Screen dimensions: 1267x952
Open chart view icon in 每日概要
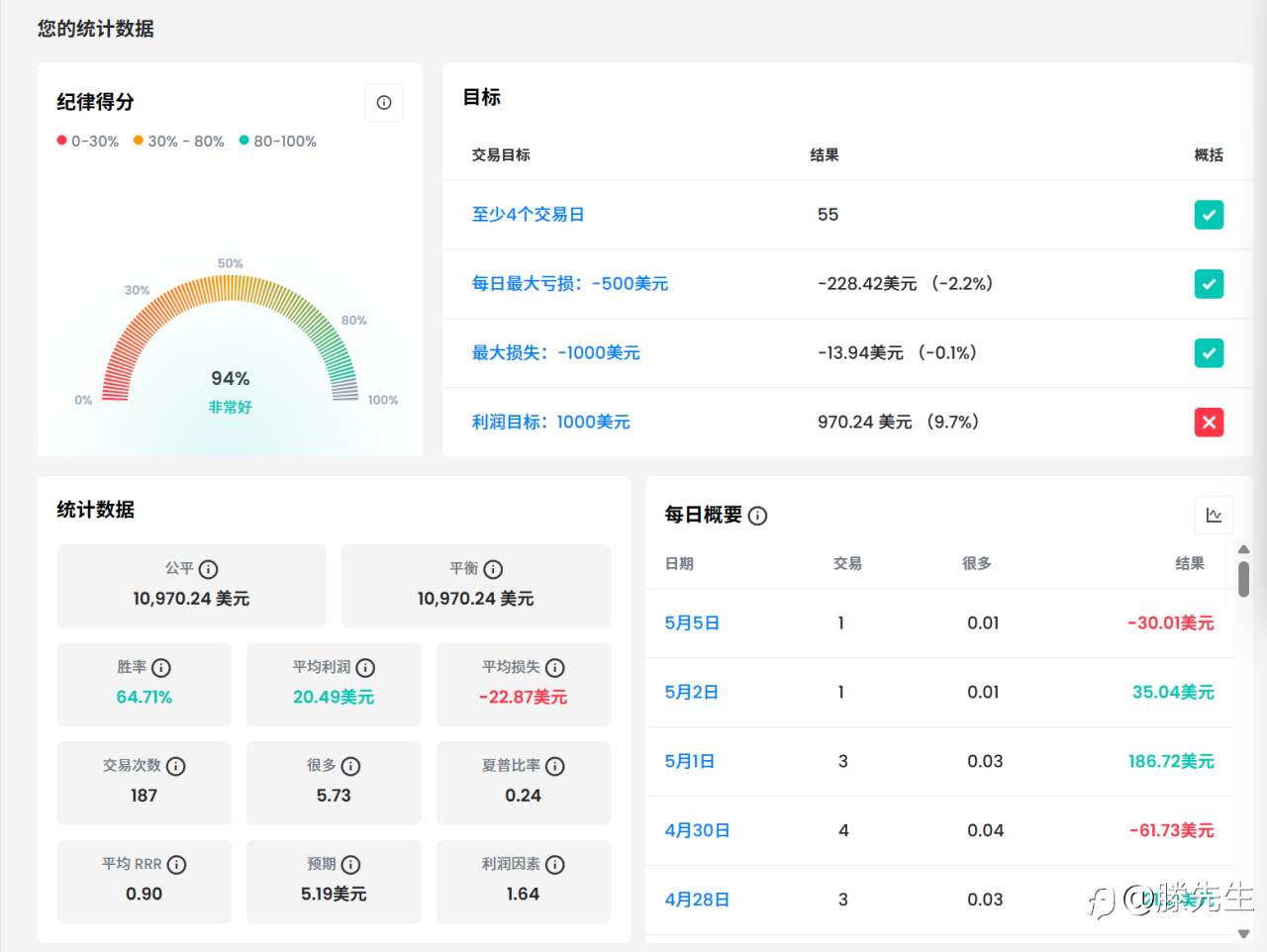coord(1214,515)
